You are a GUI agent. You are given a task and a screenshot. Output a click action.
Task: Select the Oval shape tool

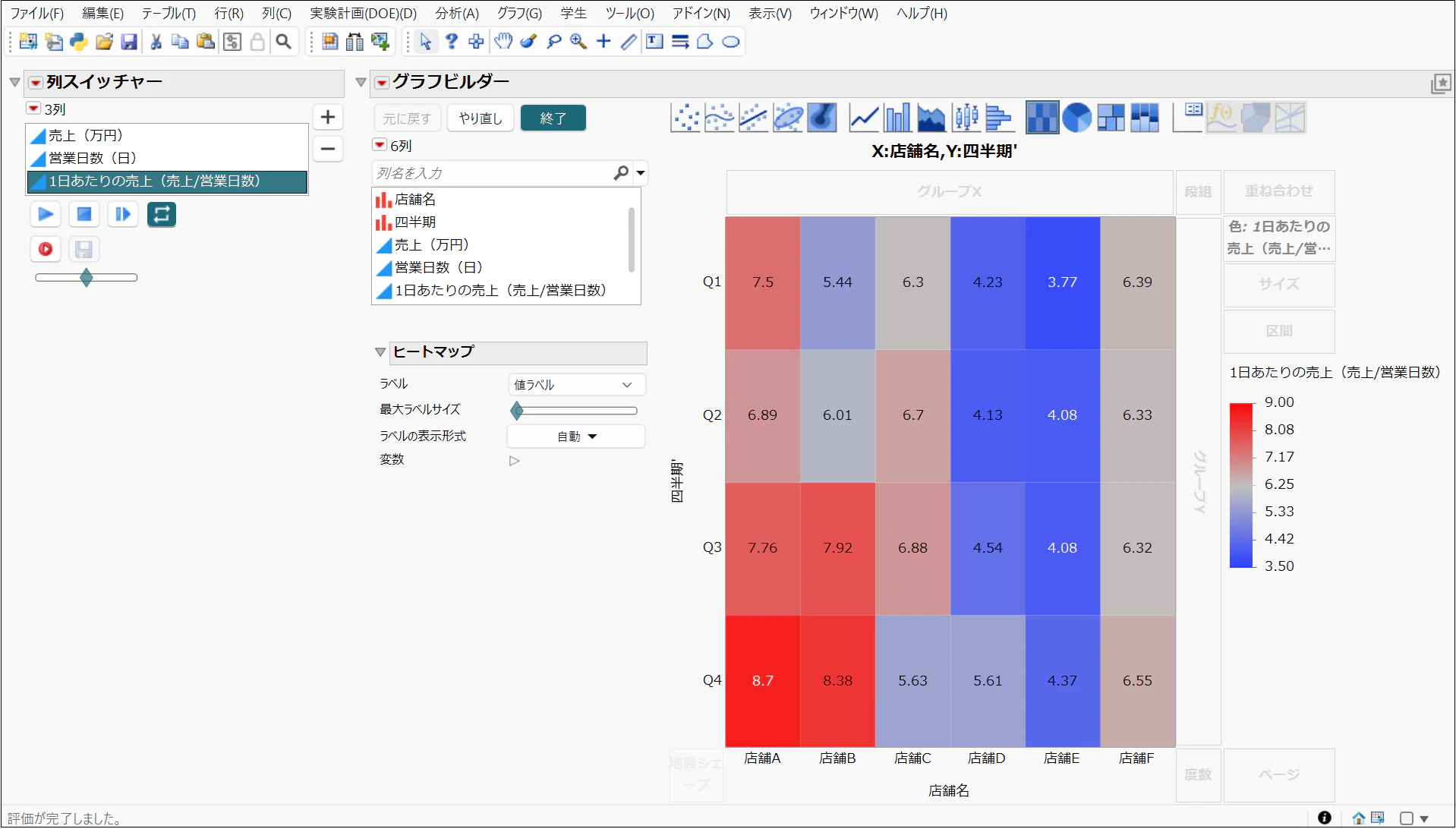(730, 42)
